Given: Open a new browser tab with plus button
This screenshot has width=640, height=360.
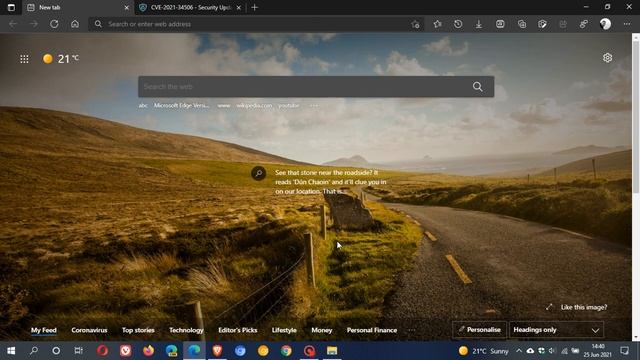Looking at the screenshot, I should pos(255,7).
